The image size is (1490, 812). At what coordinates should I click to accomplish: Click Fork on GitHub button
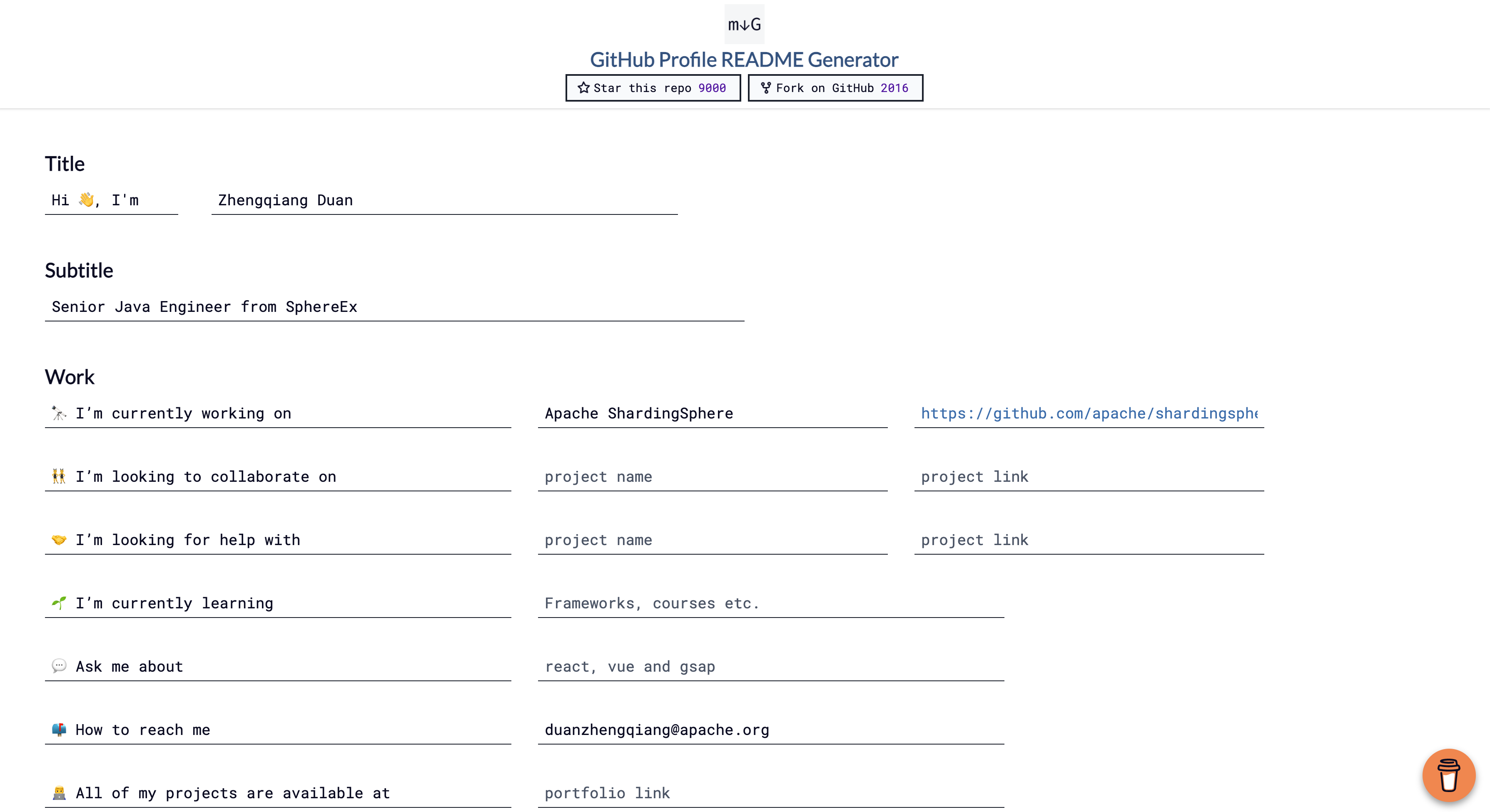835,88
